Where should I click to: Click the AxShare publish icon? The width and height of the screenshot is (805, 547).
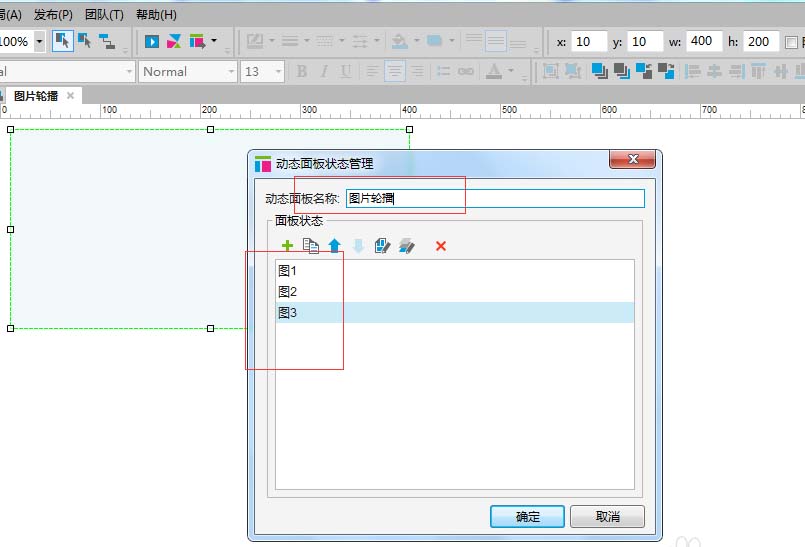coord(174,42)
